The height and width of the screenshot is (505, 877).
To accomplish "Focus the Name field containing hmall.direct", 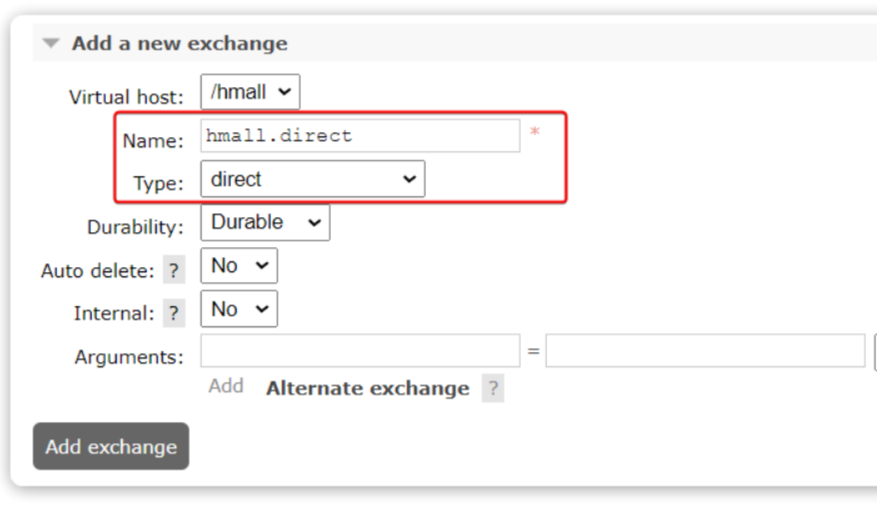I will click(360, 136).
